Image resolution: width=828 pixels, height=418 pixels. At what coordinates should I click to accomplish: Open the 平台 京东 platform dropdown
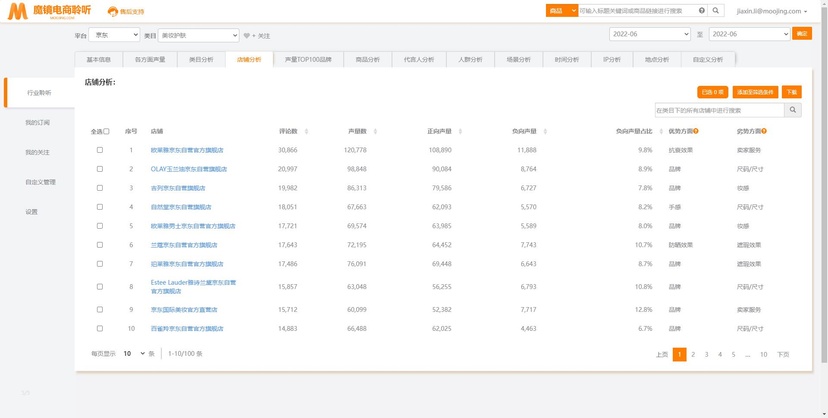(x=114, y=35)
